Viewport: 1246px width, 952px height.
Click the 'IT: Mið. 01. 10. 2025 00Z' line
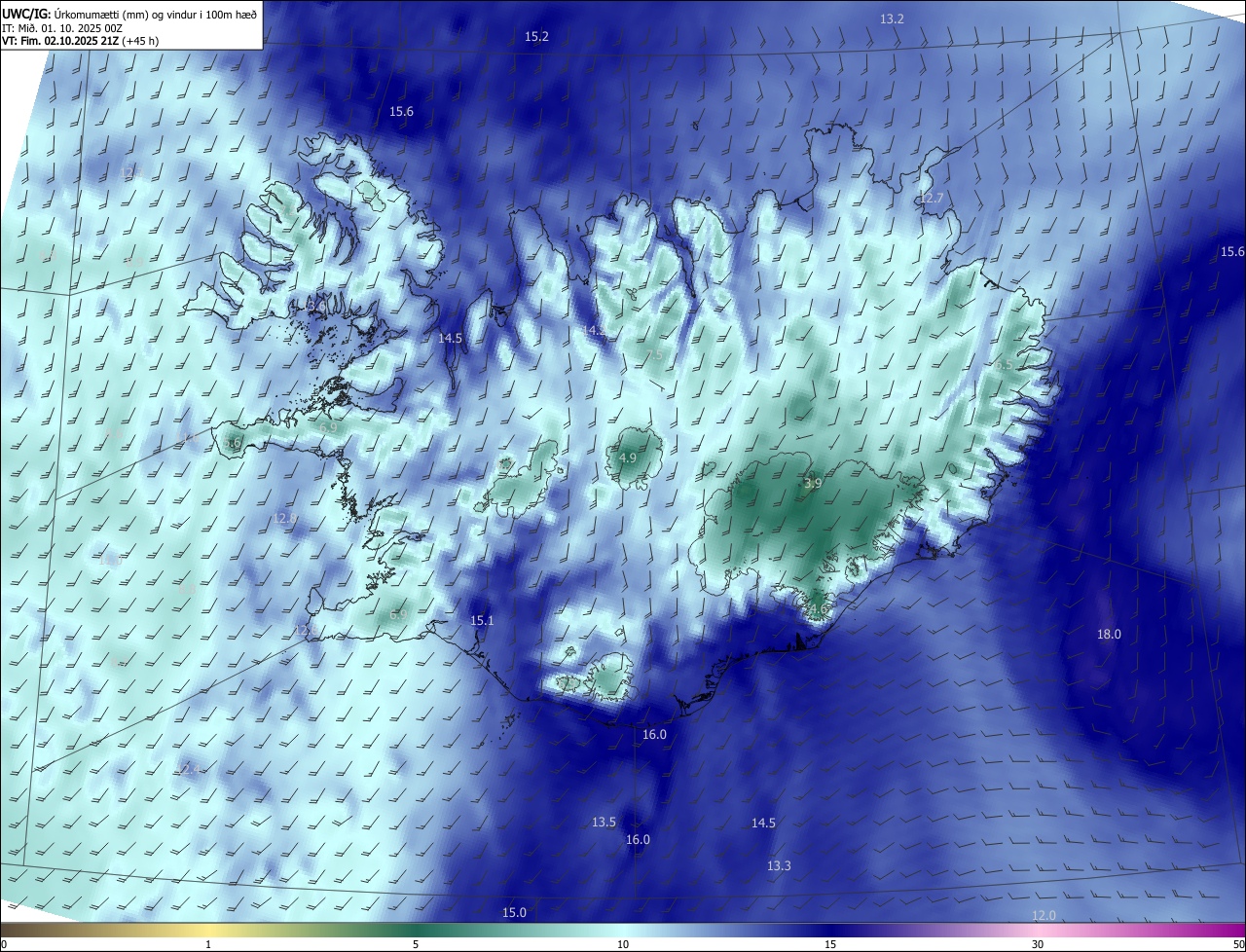(61, 28)
